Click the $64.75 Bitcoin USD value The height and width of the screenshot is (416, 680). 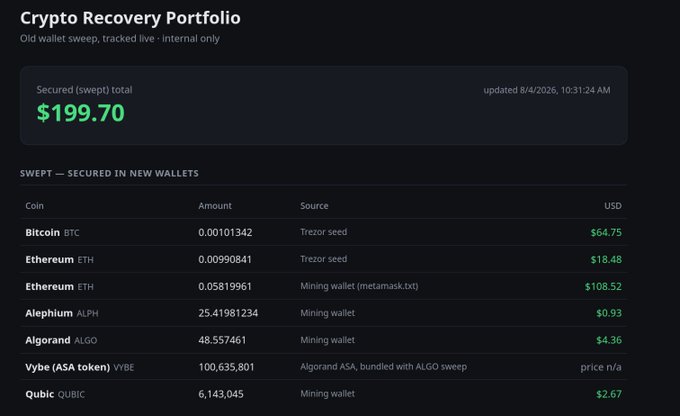pos(606,233)
